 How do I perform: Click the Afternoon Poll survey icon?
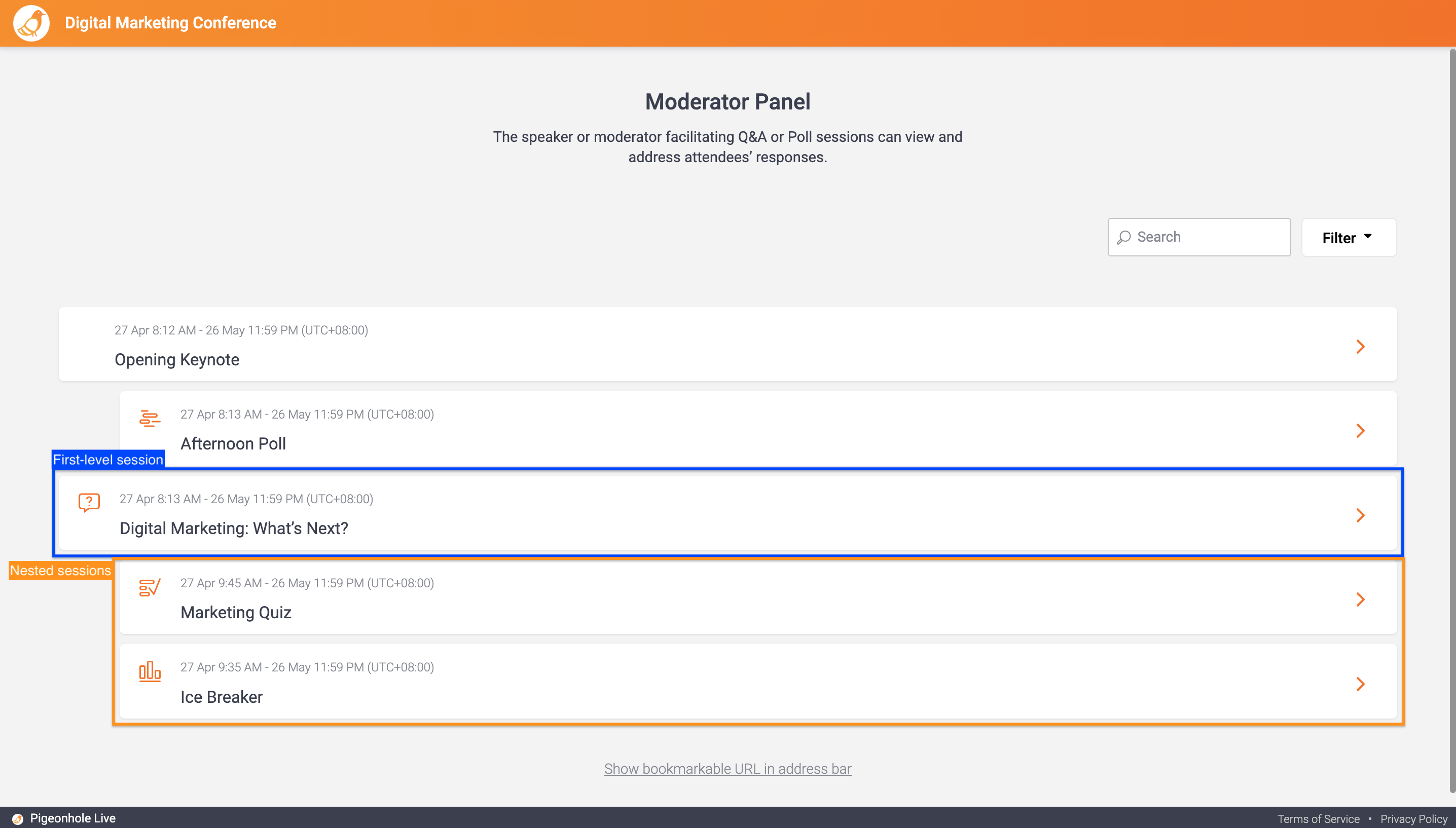150,419
